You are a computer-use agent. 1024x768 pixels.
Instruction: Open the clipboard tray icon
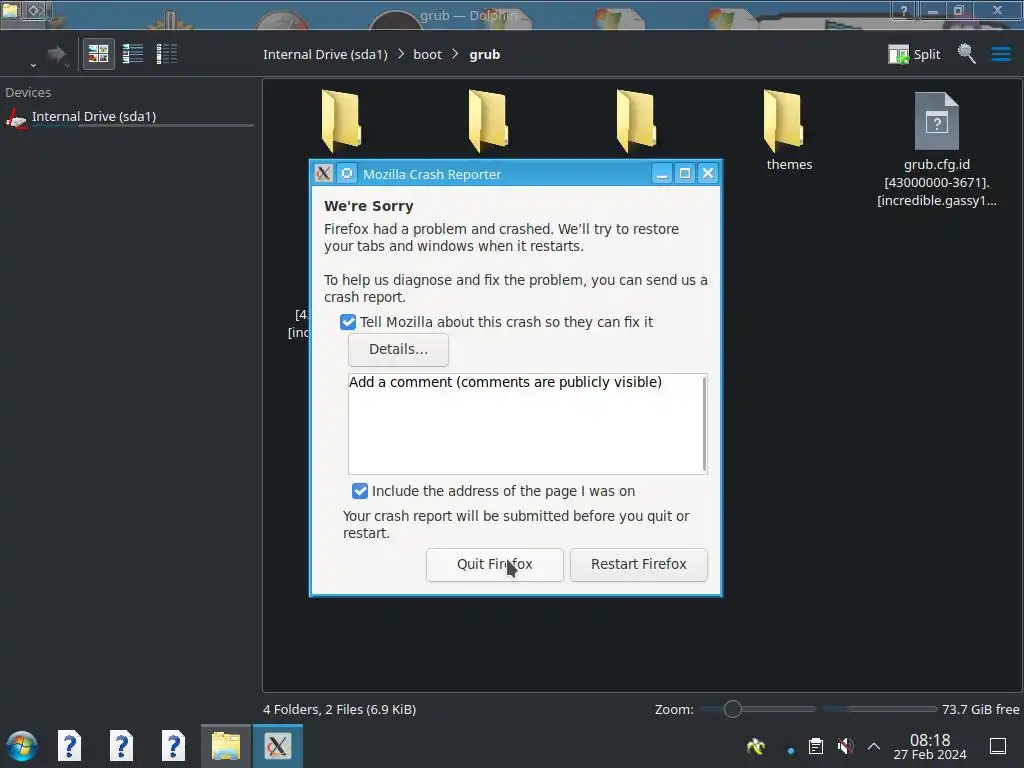click(816, 746)
